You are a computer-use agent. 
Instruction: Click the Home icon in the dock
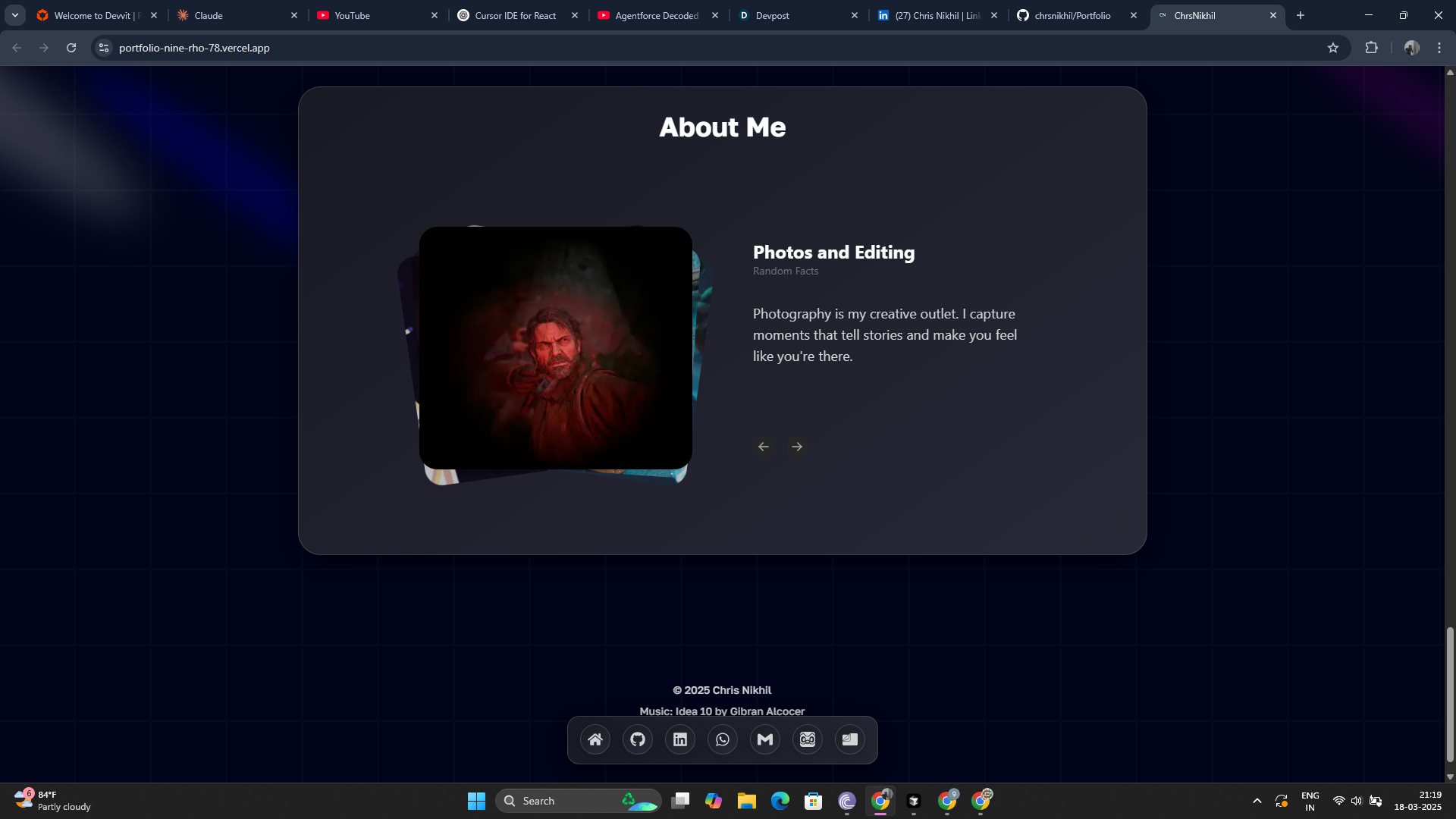[595, 739]
